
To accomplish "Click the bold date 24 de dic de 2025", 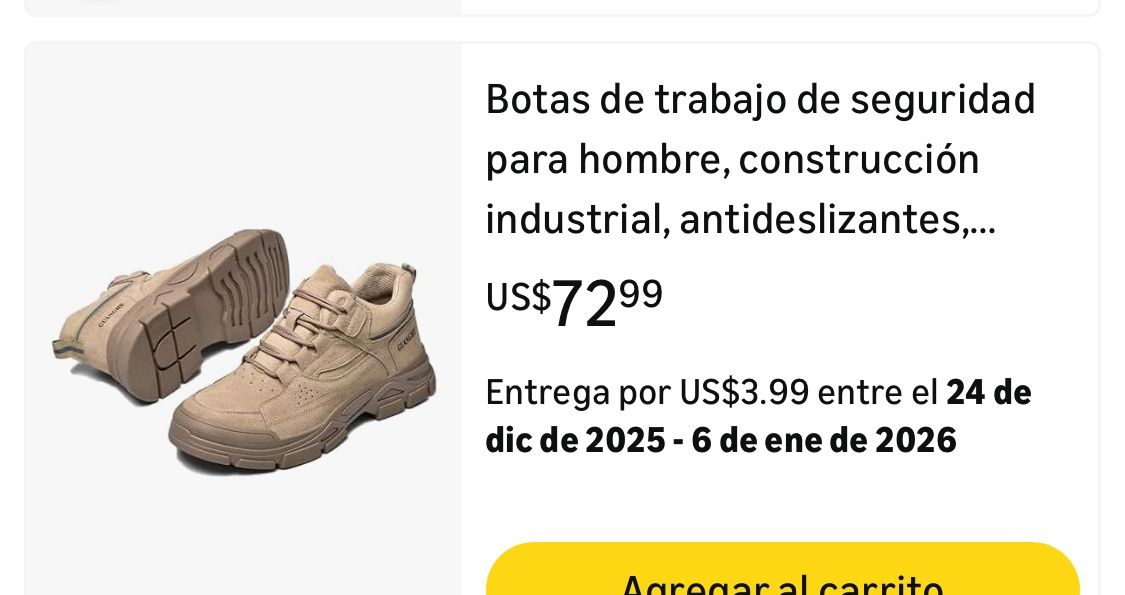I will coord(758,416).
